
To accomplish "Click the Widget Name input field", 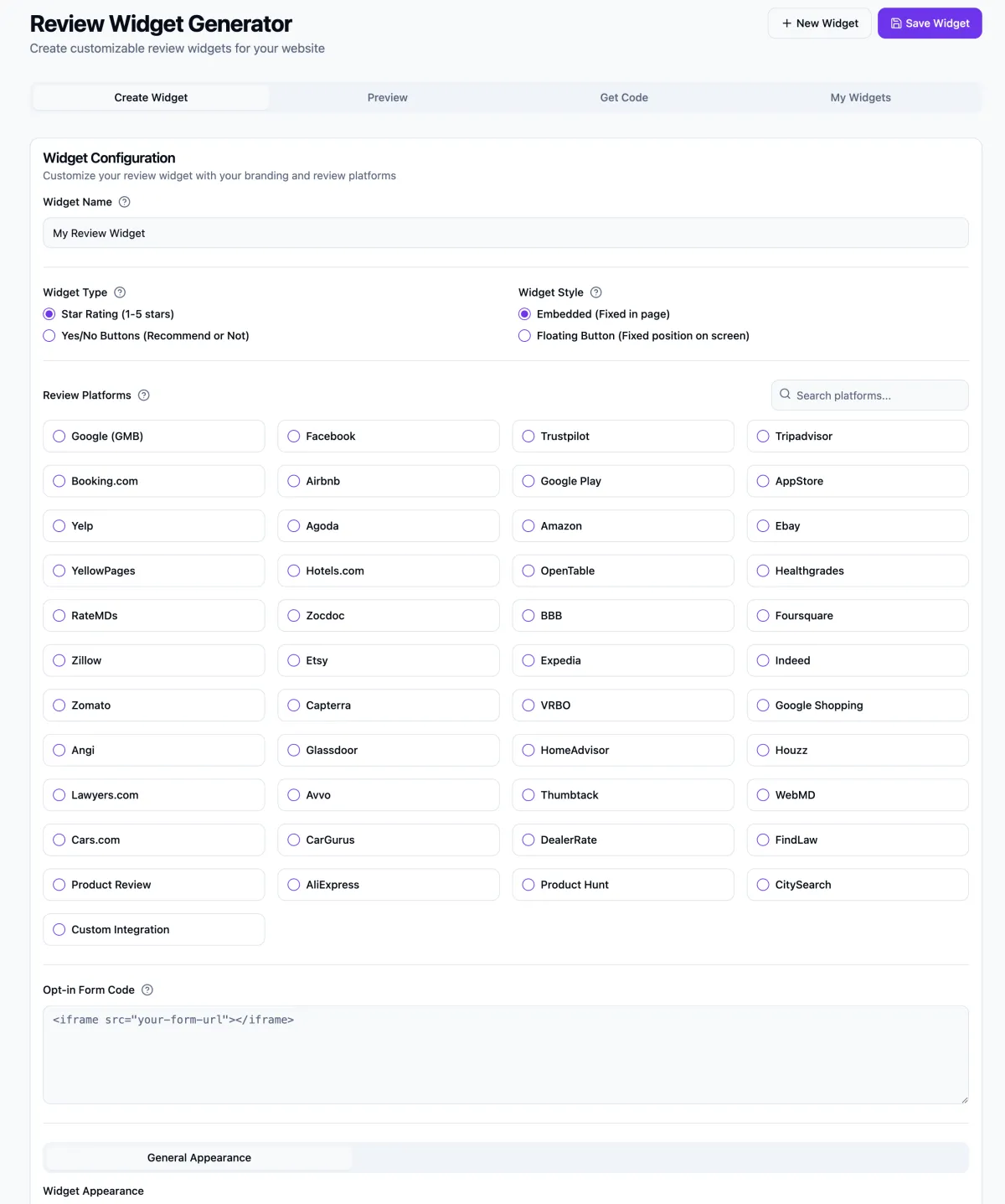I will click(506, 233).
